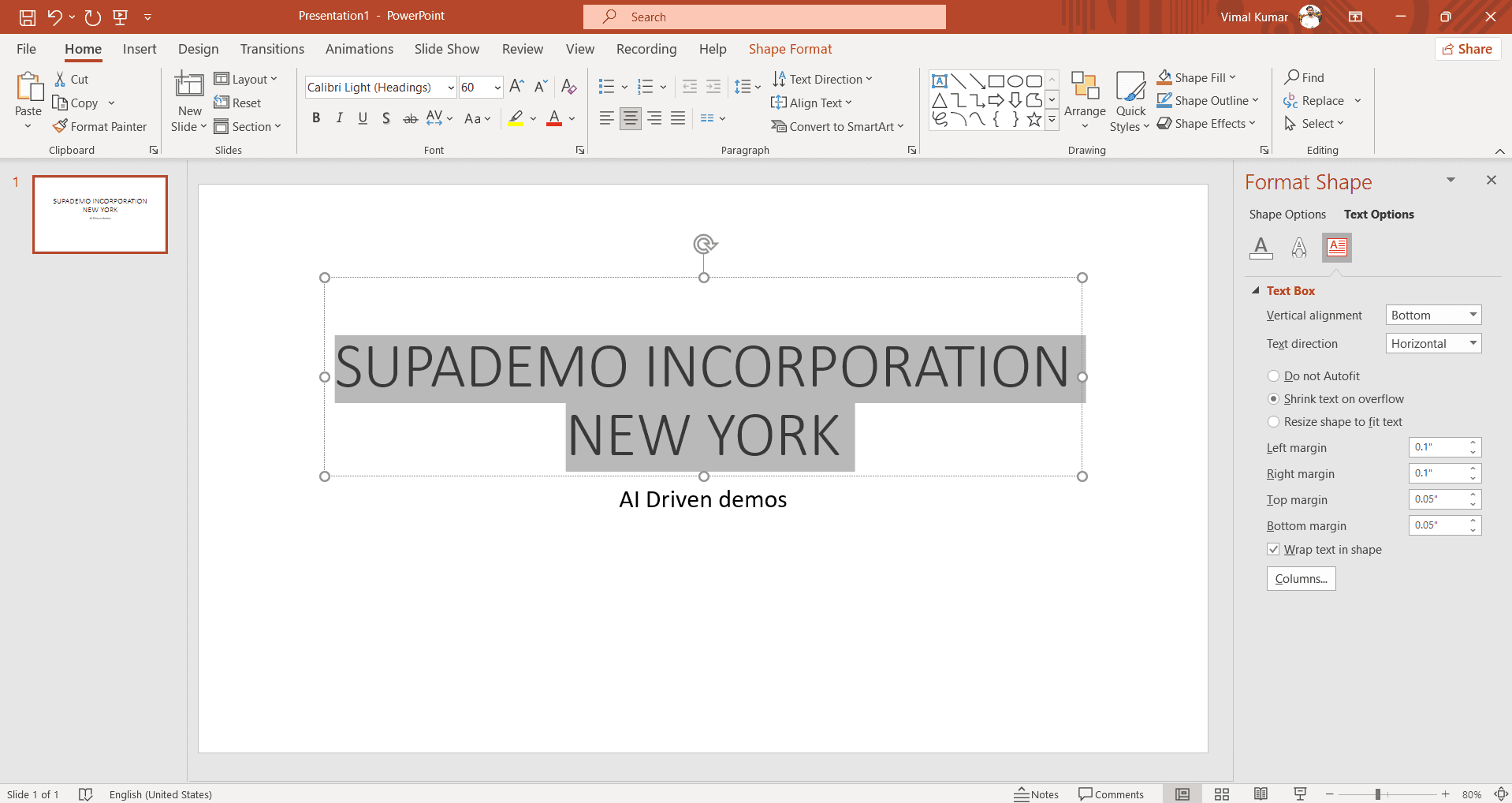
Task: Uncheck Wrap text in shape
Action: [1273, 550]
